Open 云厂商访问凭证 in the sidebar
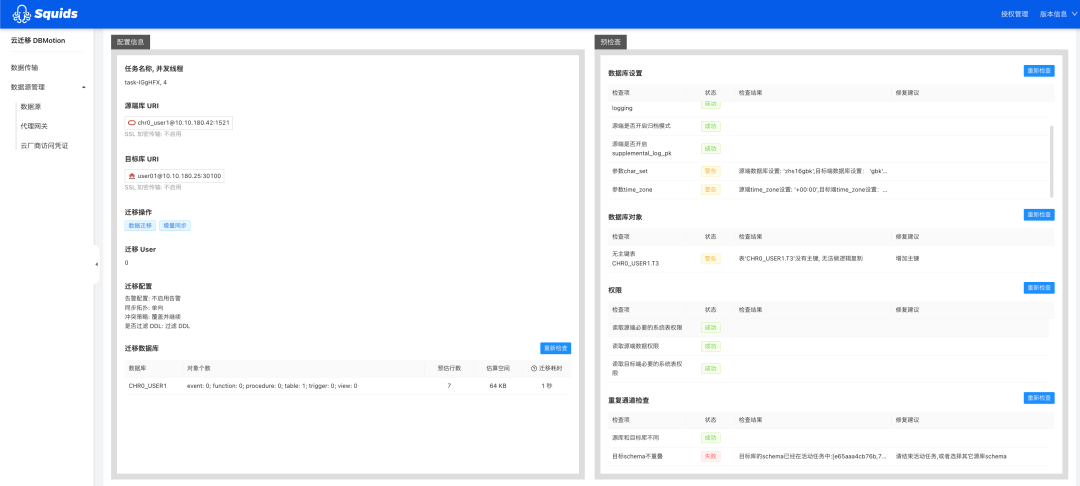The width and height of the screenshot is (1080, 486). 45,145
